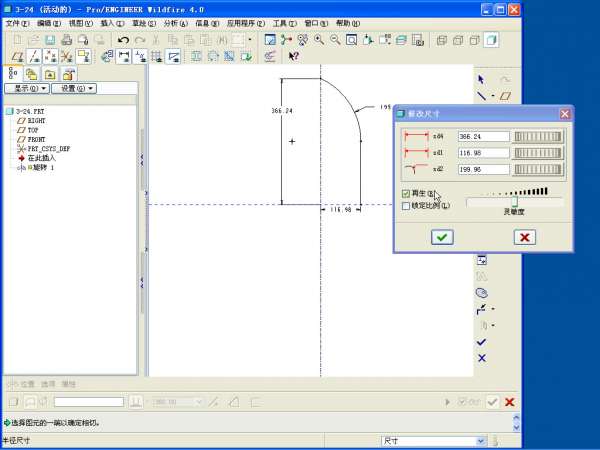Cancel dimension dialog with red X button
600x450 pixels.
tap(525, 237)
